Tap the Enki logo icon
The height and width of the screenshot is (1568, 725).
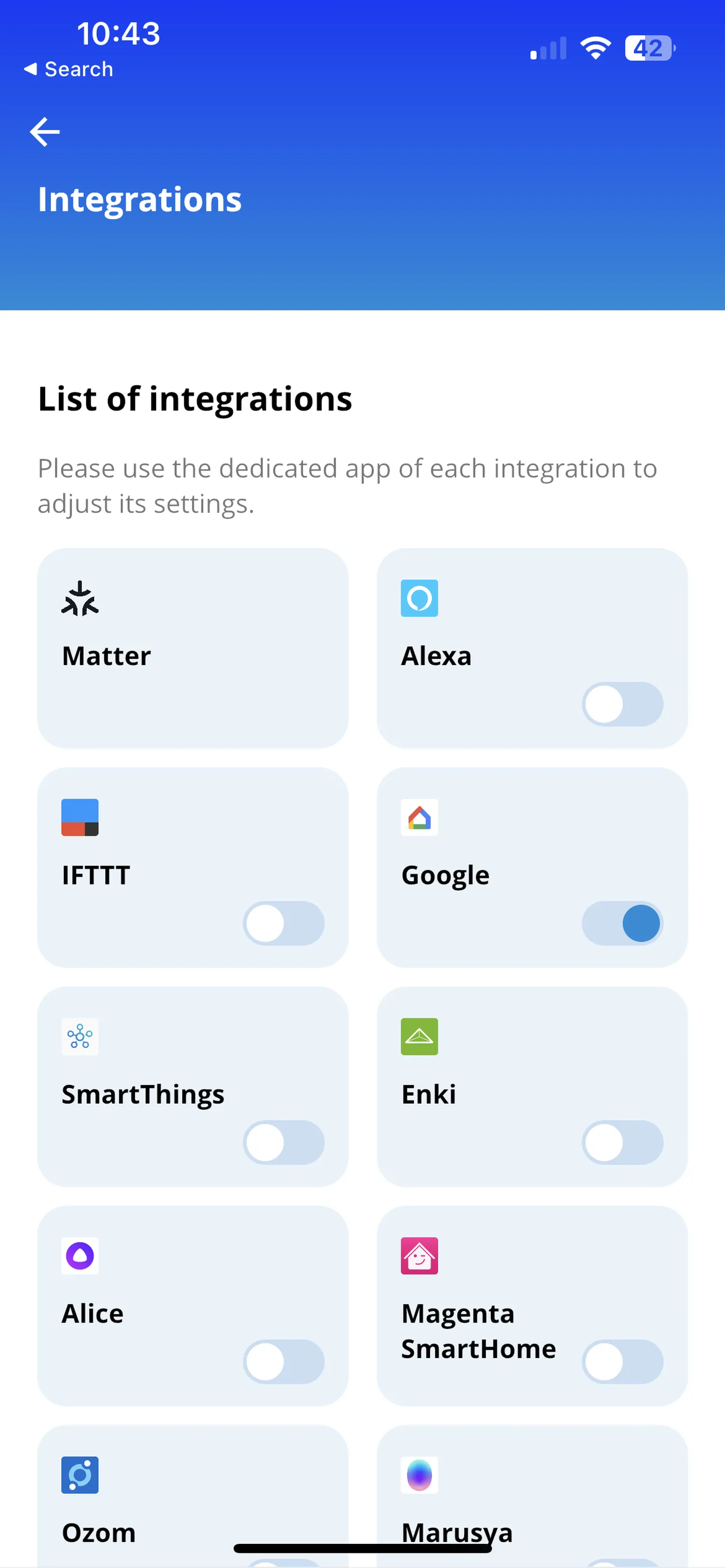pyautogui.click(x=419, y=1037)
